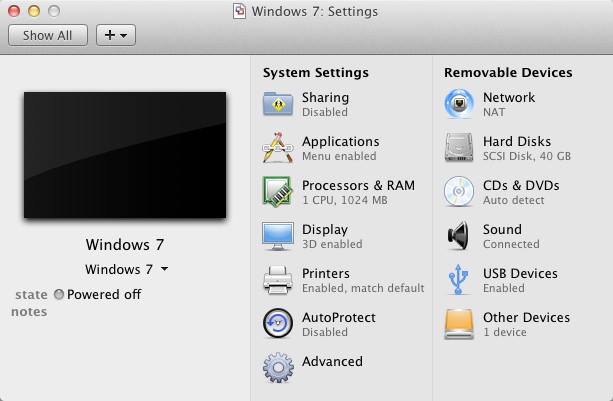Screen dimensions: 613x401
Task: Click 'Auto detect' status text
Action: click(513, 200)
